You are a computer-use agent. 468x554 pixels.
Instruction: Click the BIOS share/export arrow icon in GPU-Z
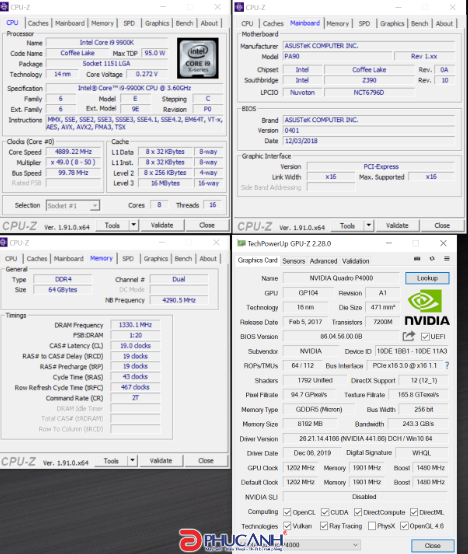point(409,336)
